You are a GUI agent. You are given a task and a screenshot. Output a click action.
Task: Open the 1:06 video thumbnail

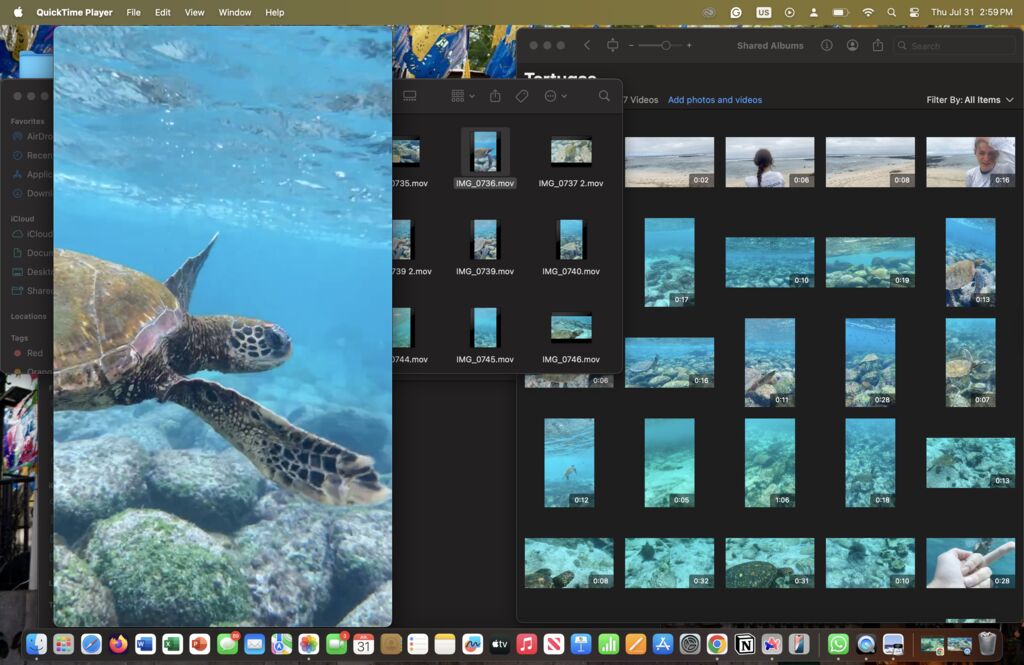click(x=769, y=462)
